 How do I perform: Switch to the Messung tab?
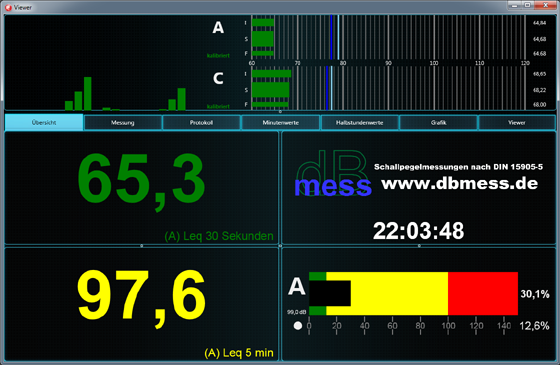click(x=122, y=122)
